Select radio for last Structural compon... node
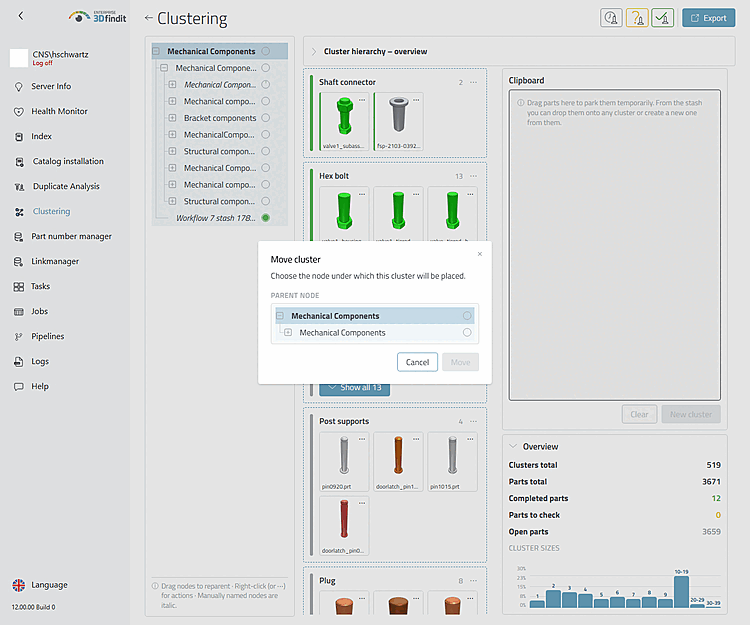 [265, 201]
